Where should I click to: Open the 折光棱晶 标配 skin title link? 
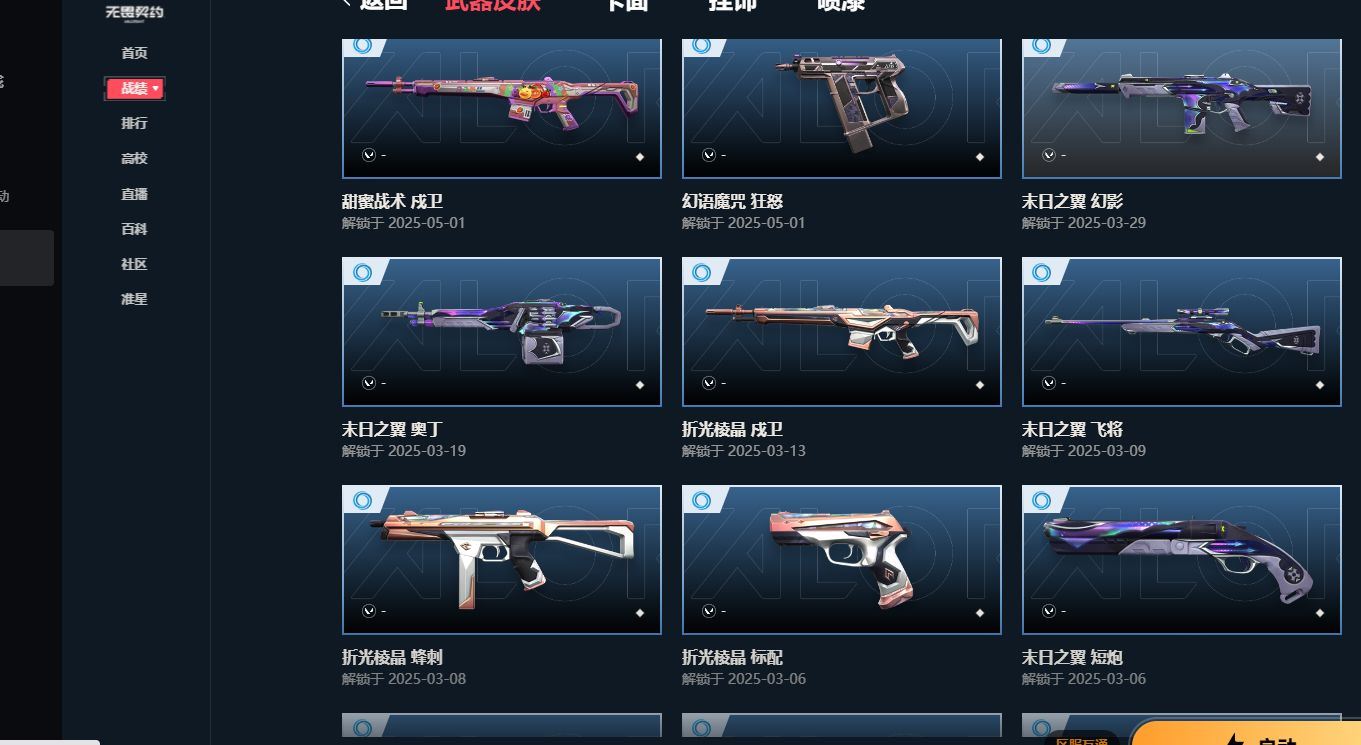point(732,658)
